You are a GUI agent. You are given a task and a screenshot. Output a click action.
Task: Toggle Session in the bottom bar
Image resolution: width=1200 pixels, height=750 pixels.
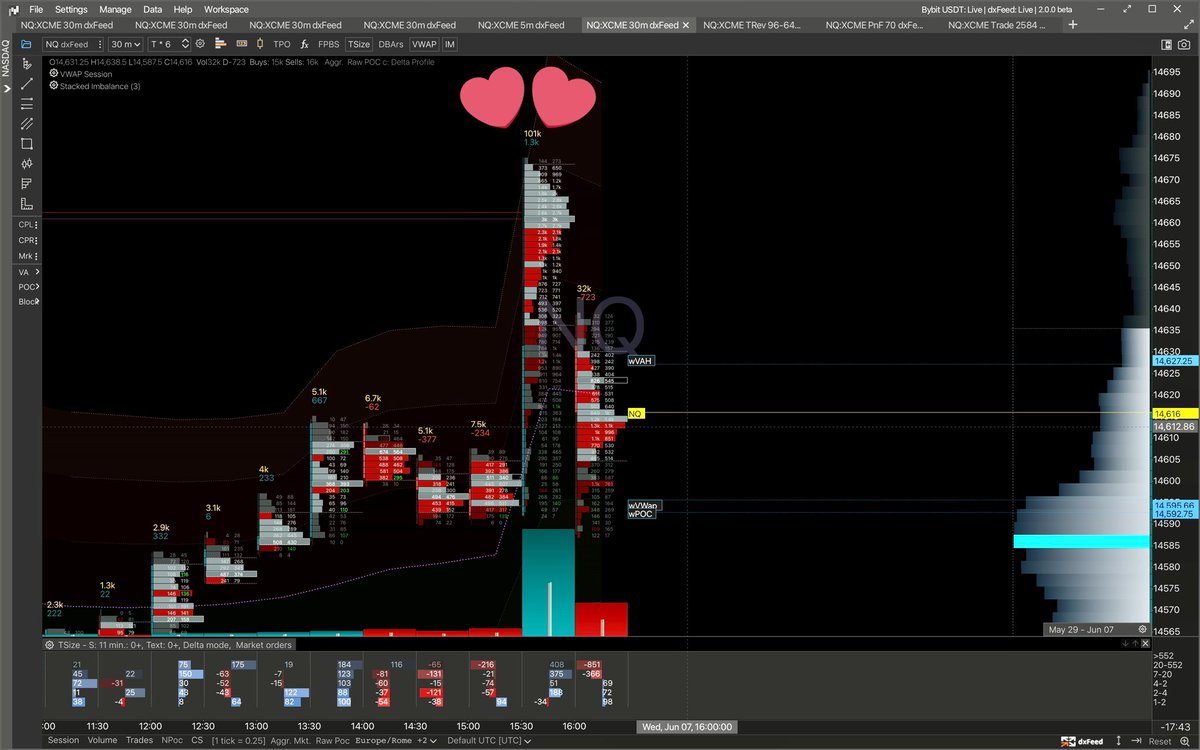click(63, 741)
